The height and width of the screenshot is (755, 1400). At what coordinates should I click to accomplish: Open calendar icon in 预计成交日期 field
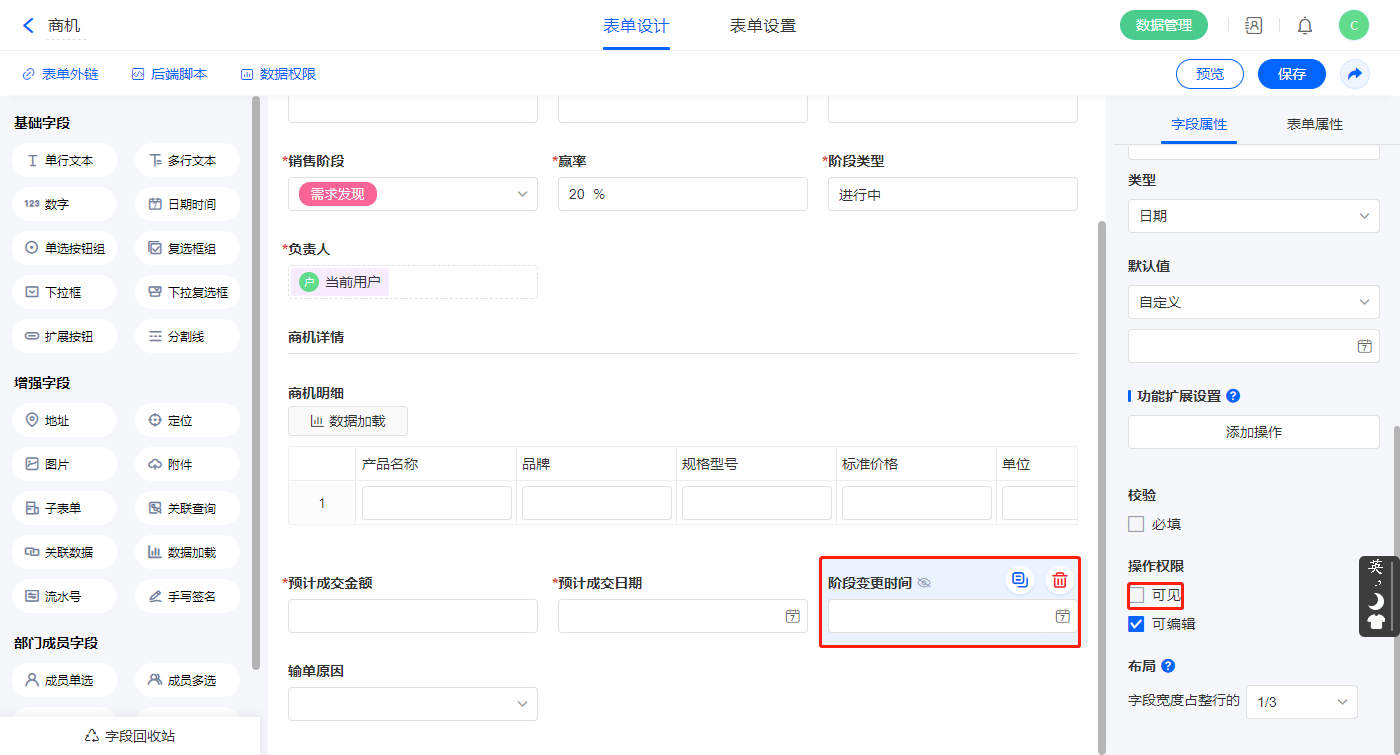pyautogui.click(x=792, y=616)
